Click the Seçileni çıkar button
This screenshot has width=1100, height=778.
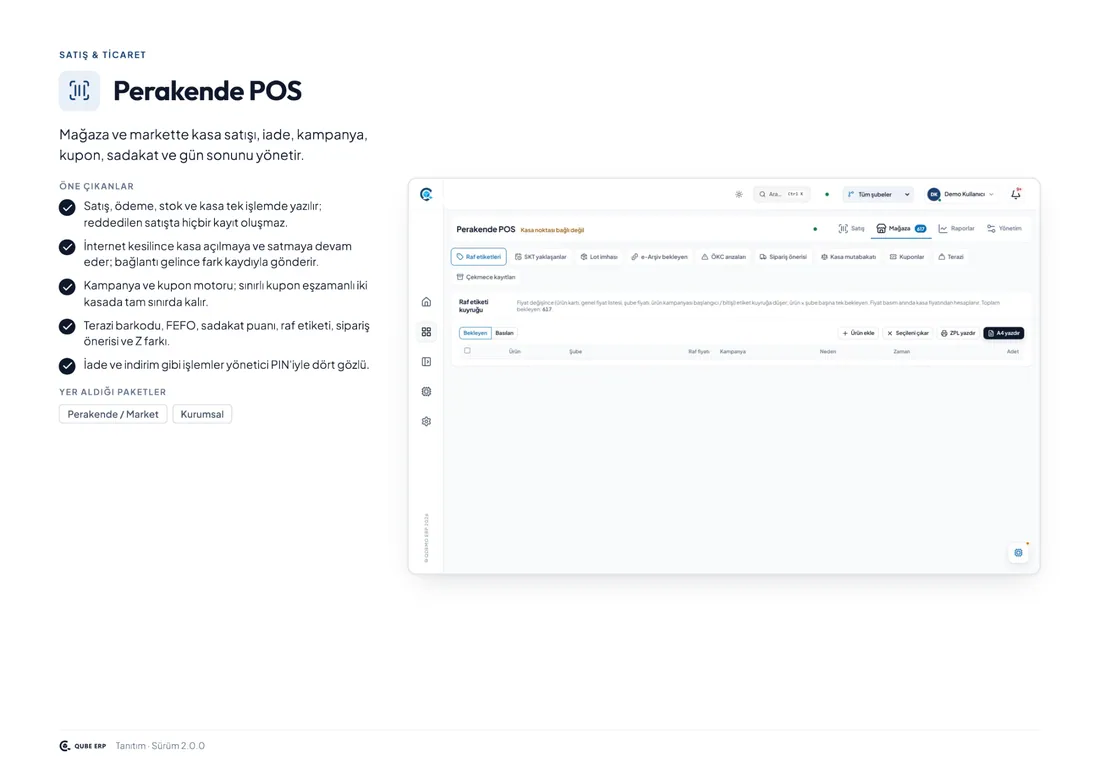908,333
